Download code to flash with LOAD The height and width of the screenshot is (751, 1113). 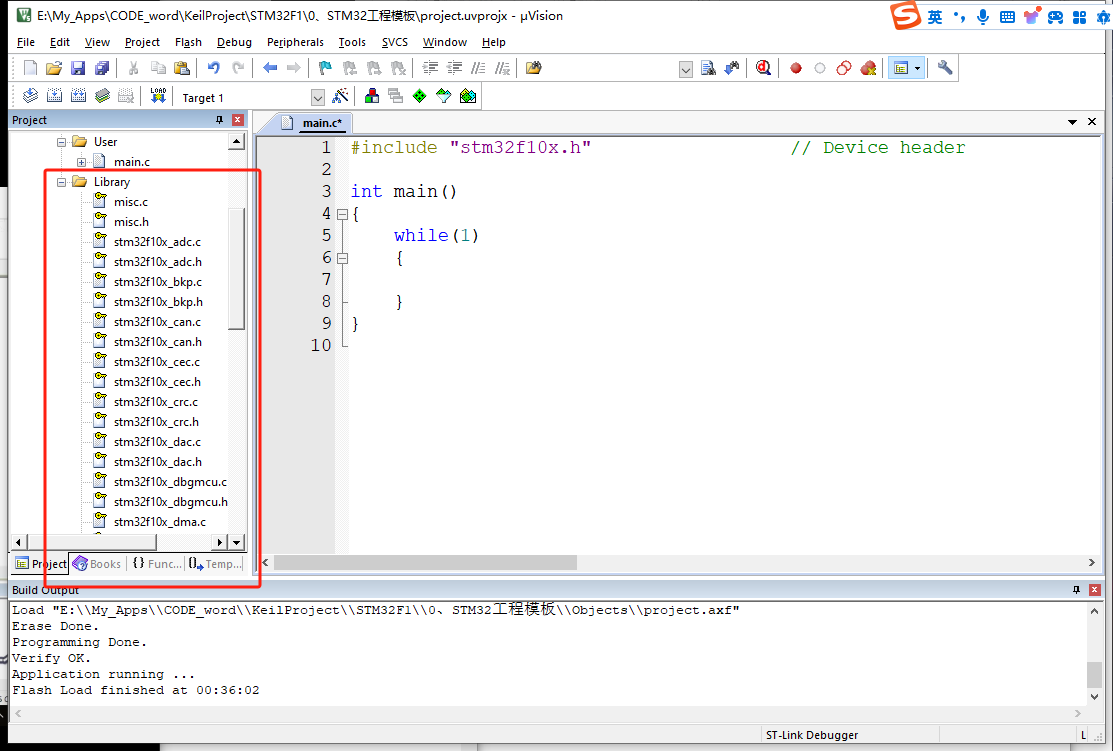click(158, 96)
